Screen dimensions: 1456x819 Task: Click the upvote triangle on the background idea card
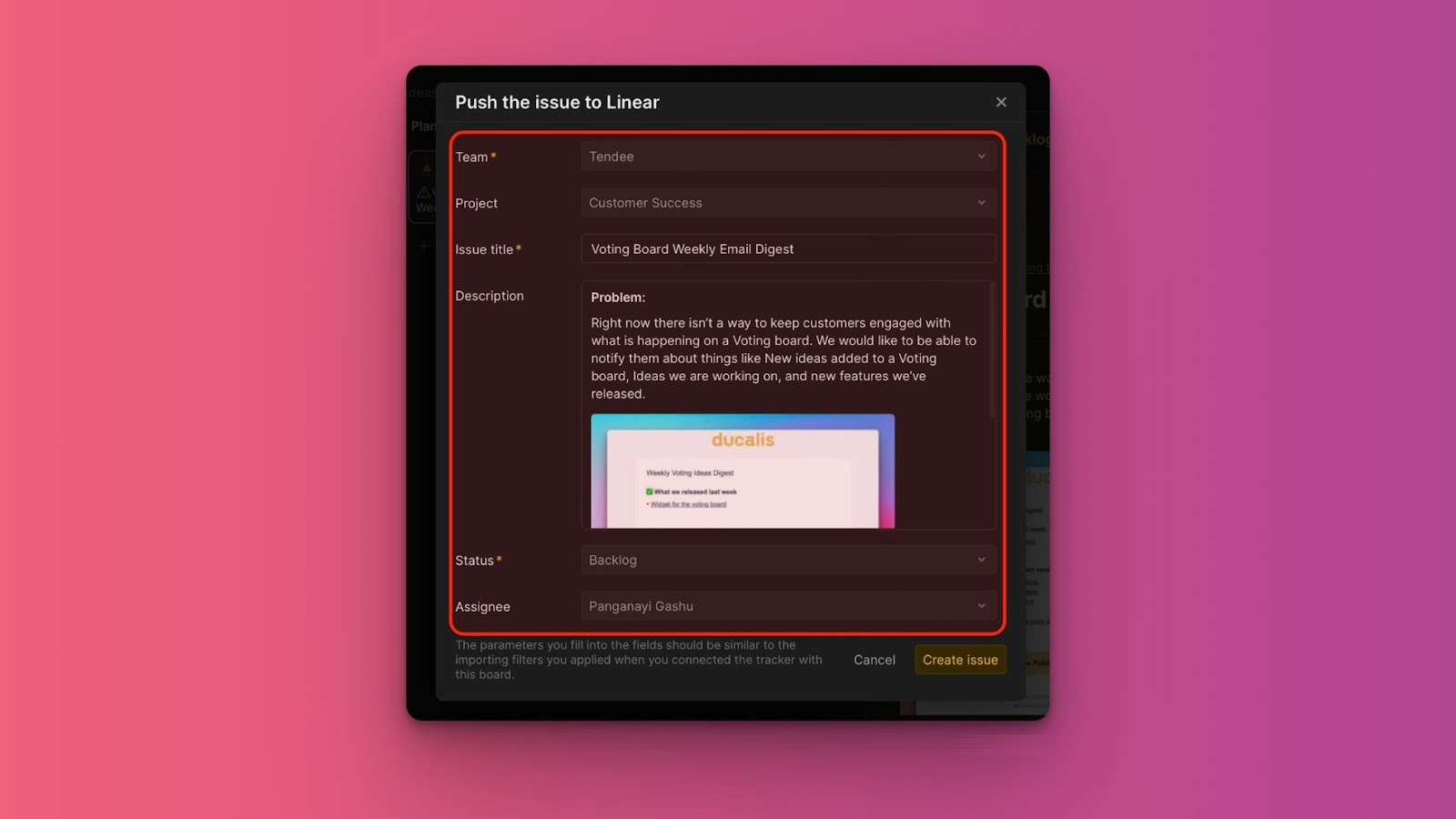[427, 168]
